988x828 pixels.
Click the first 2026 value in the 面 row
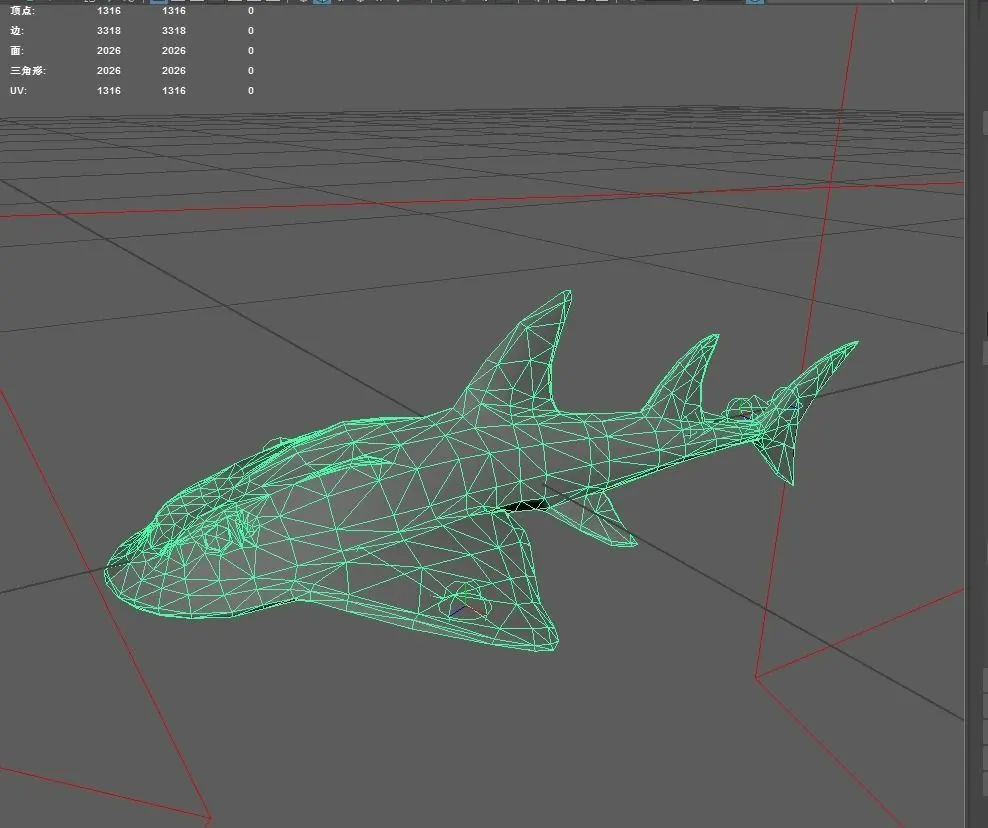tap(109, 50)
